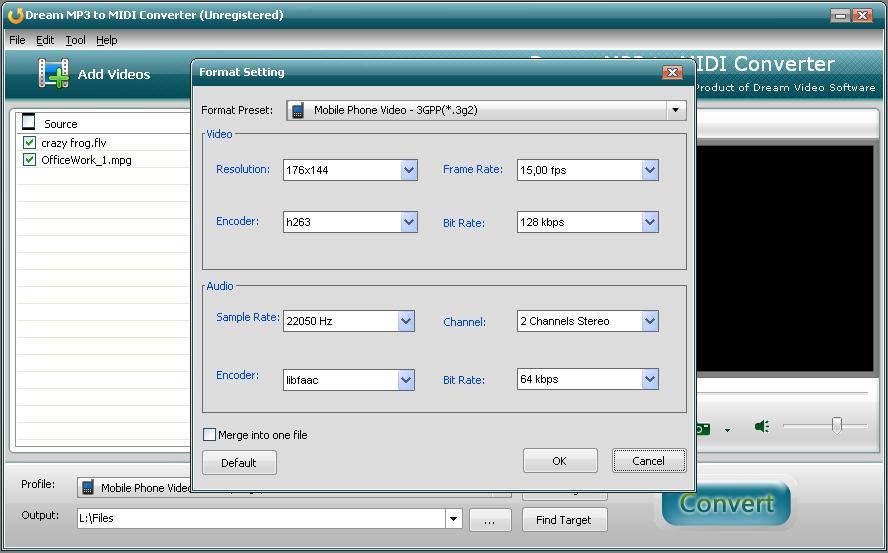Click the browse "..." output button
Viewport: 888px width, 553px height.
(490, 520)
